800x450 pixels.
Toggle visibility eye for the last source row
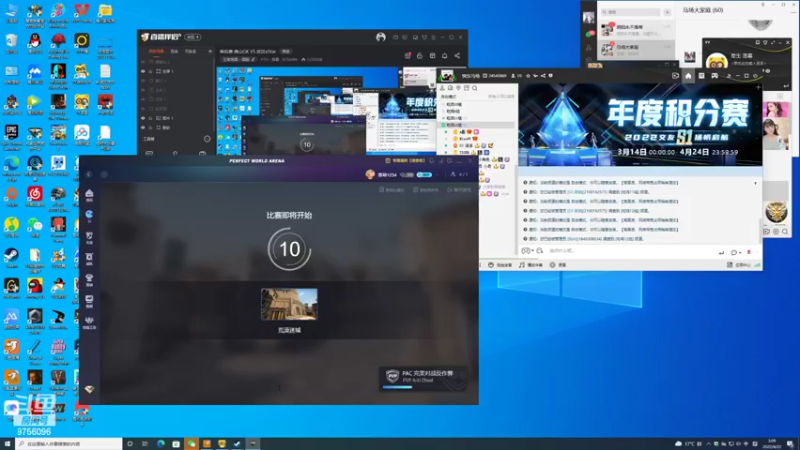click(143, 127)
